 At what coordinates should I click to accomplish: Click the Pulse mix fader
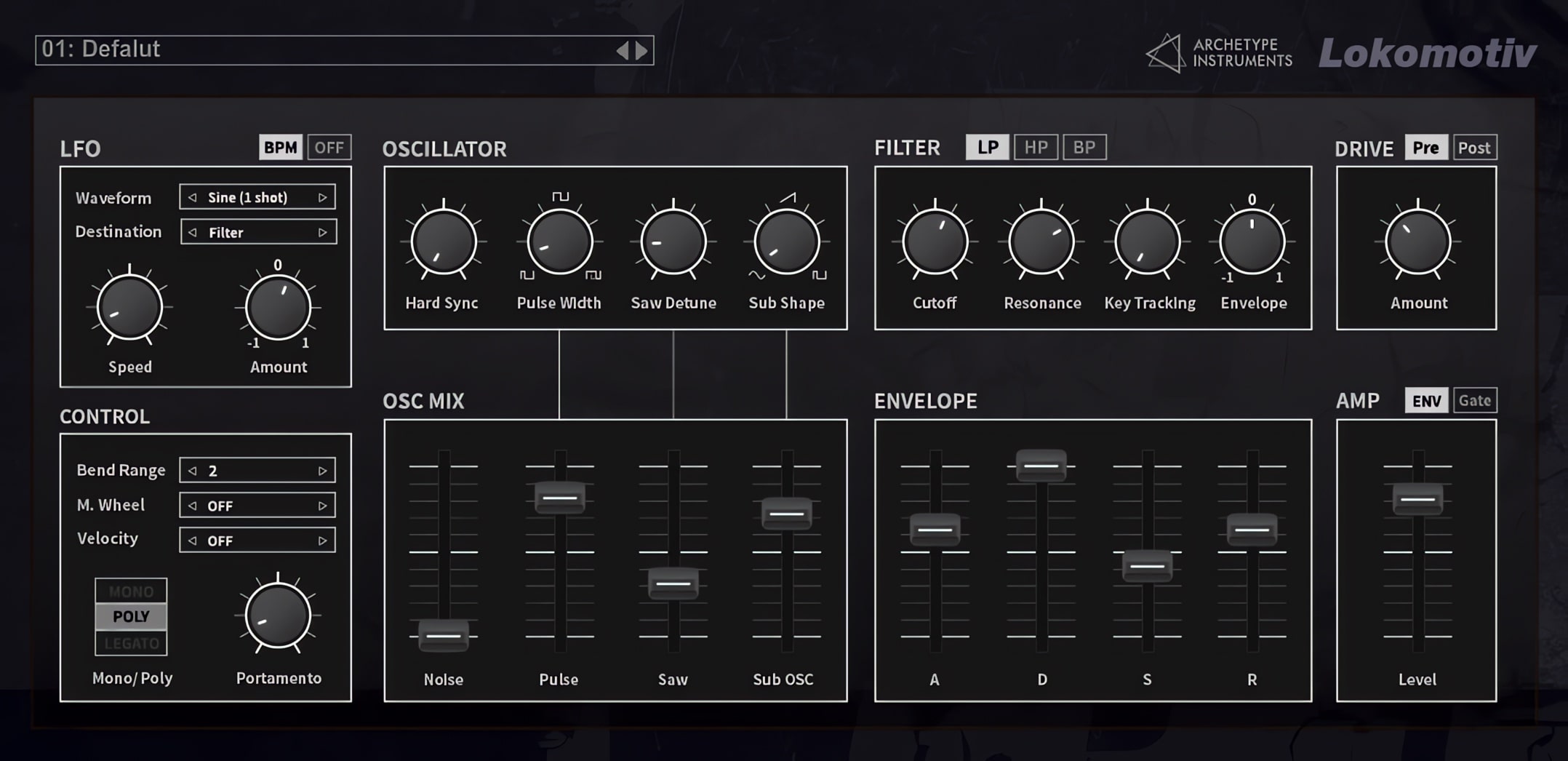(559, 498)
